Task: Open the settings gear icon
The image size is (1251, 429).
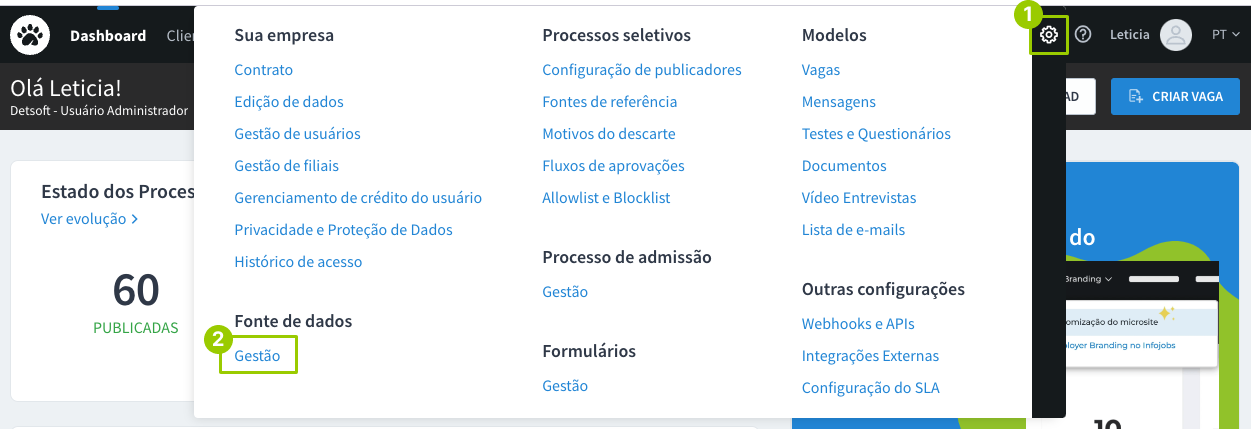Action: click(x=1048, y=35)
